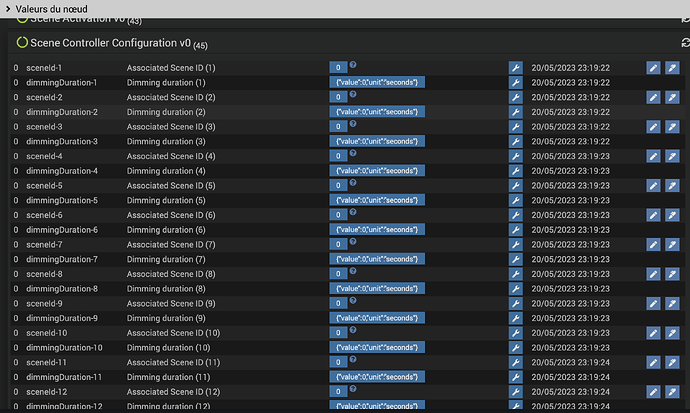Click the pencil icon on the sceneId-3 row
This screenshot has height=413, width=690.
653,127
